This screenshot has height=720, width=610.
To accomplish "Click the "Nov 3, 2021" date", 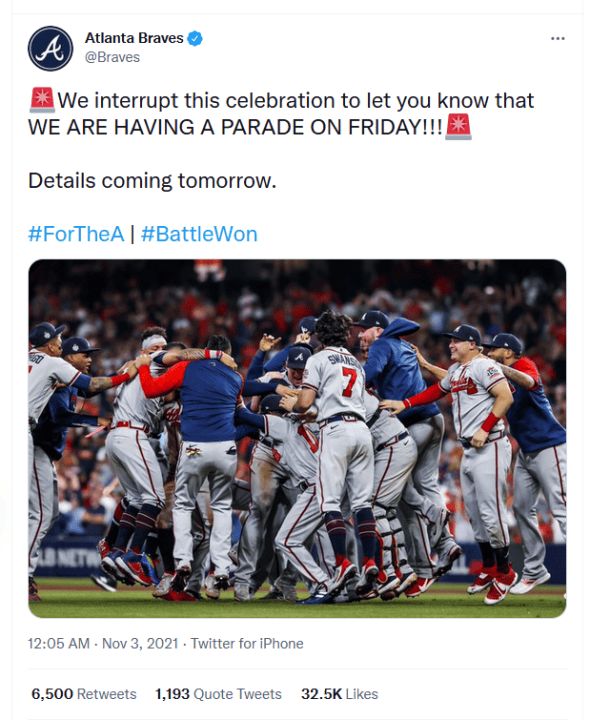I will point(141,644).
